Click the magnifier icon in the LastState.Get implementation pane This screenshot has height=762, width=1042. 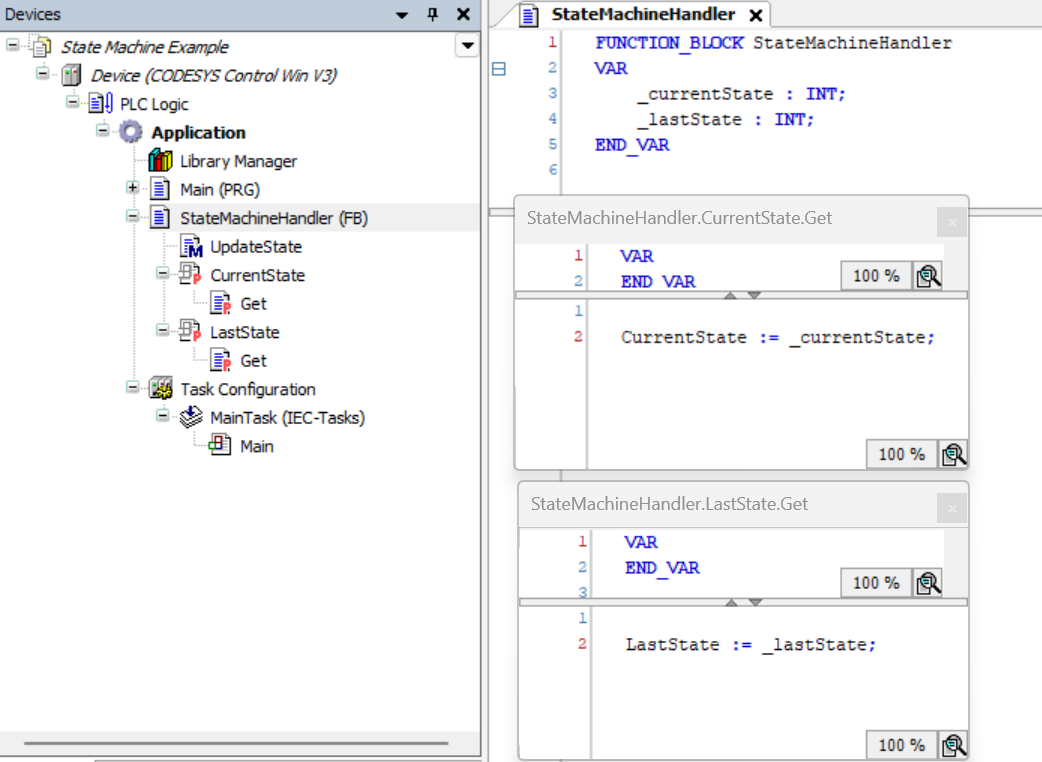953,745
